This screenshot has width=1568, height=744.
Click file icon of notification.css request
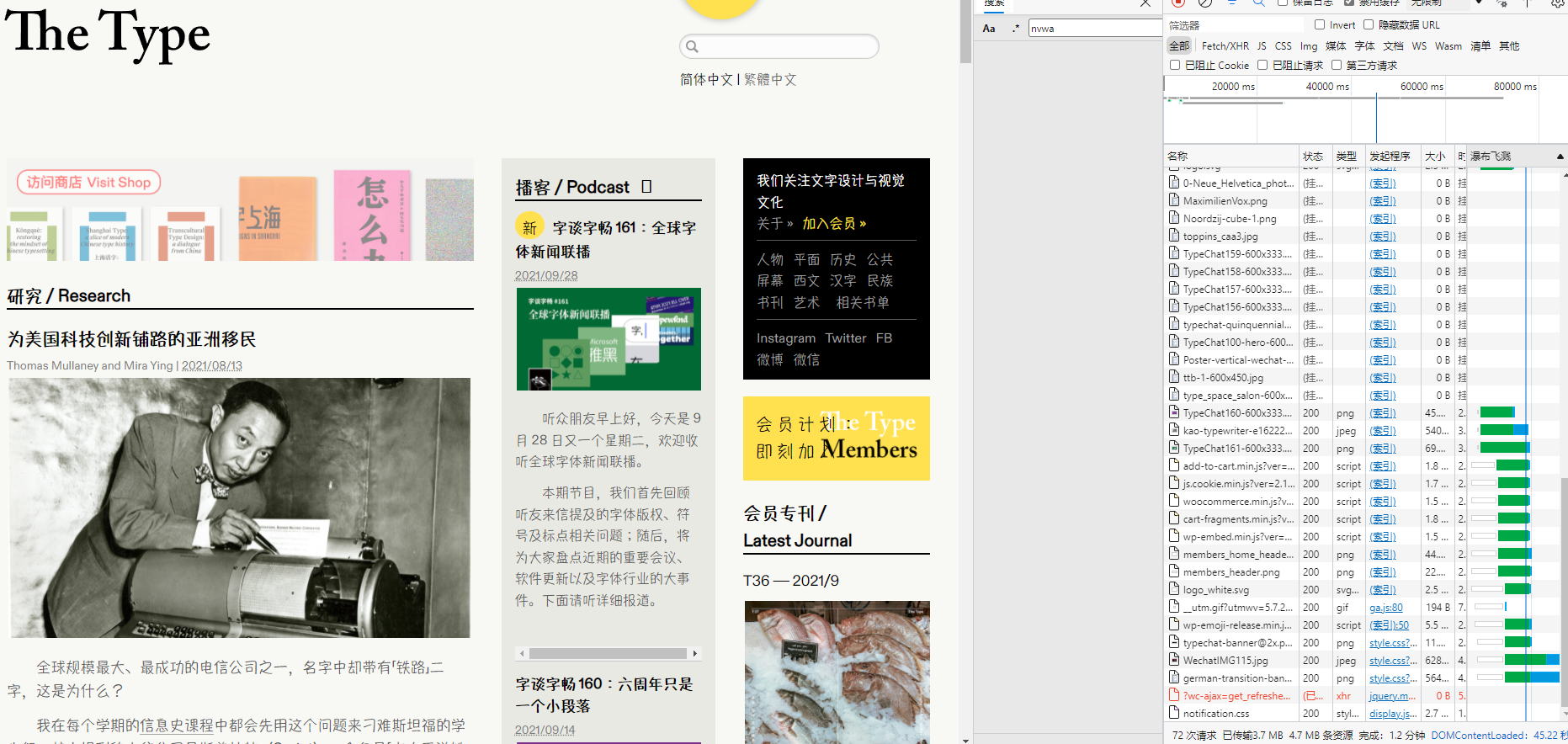1174,713
